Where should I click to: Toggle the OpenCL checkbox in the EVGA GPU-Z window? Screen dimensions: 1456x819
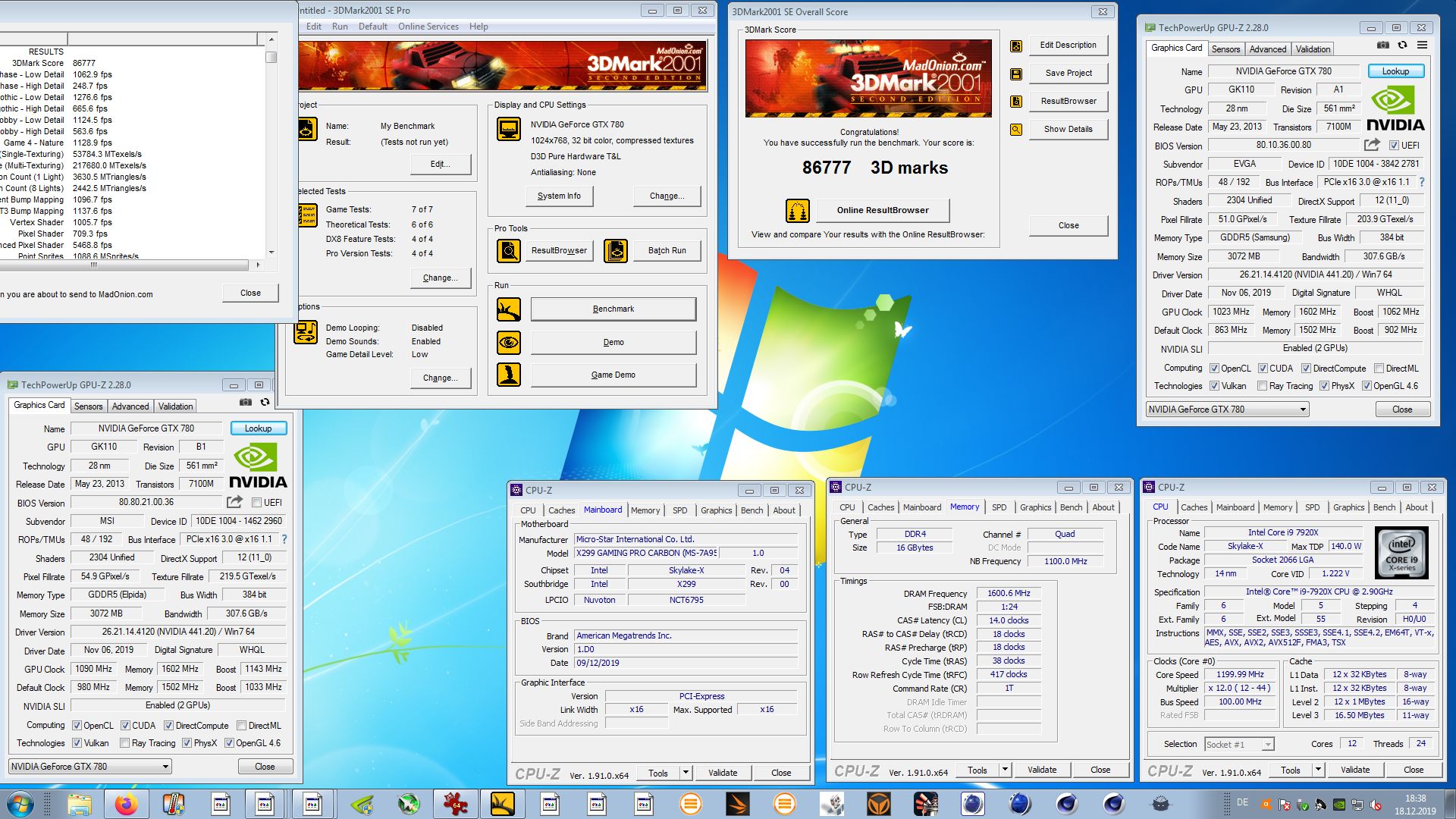[x=1214, y=369]
